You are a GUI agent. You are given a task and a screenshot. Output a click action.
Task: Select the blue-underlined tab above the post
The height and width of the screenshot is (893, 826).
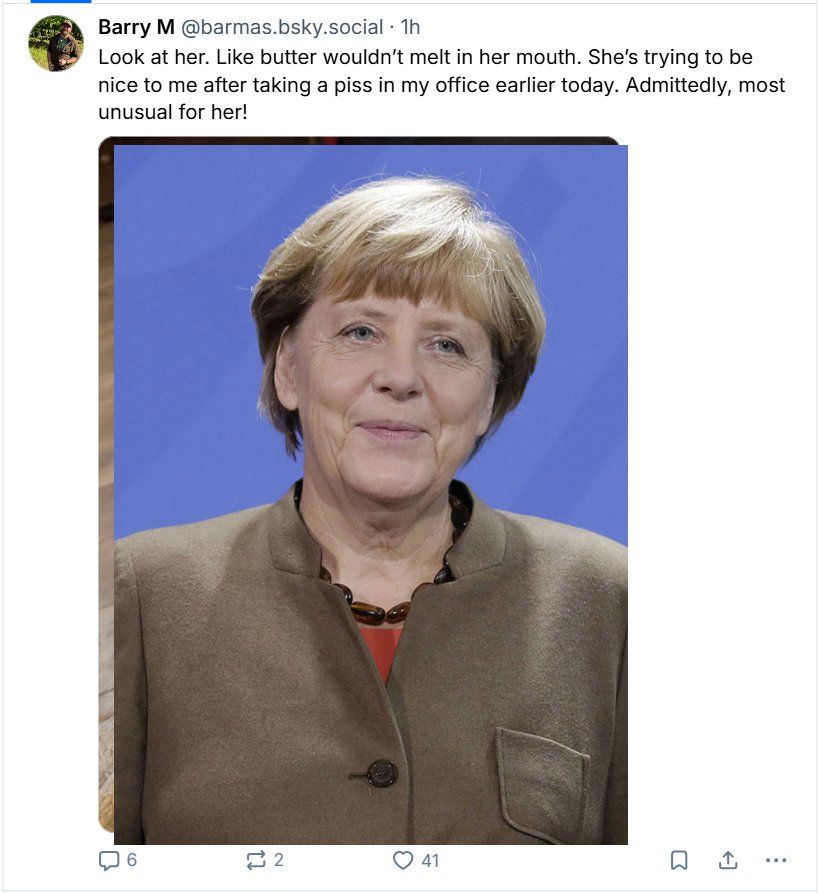pos(60,2)
